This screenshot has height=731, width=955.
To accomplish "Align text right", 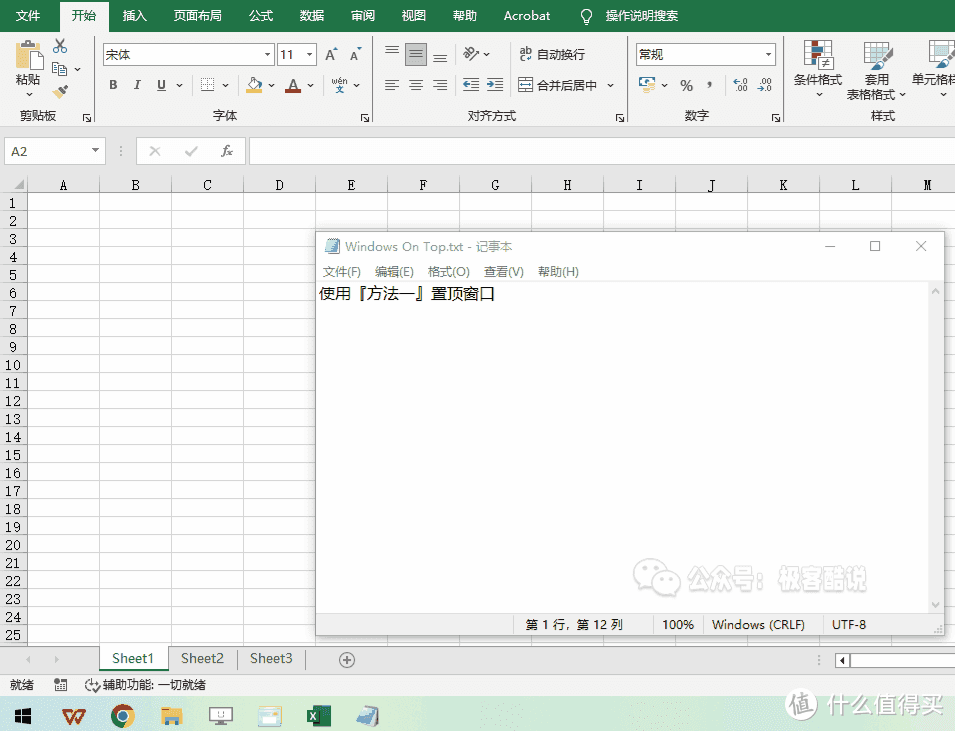I will (440, 85).
